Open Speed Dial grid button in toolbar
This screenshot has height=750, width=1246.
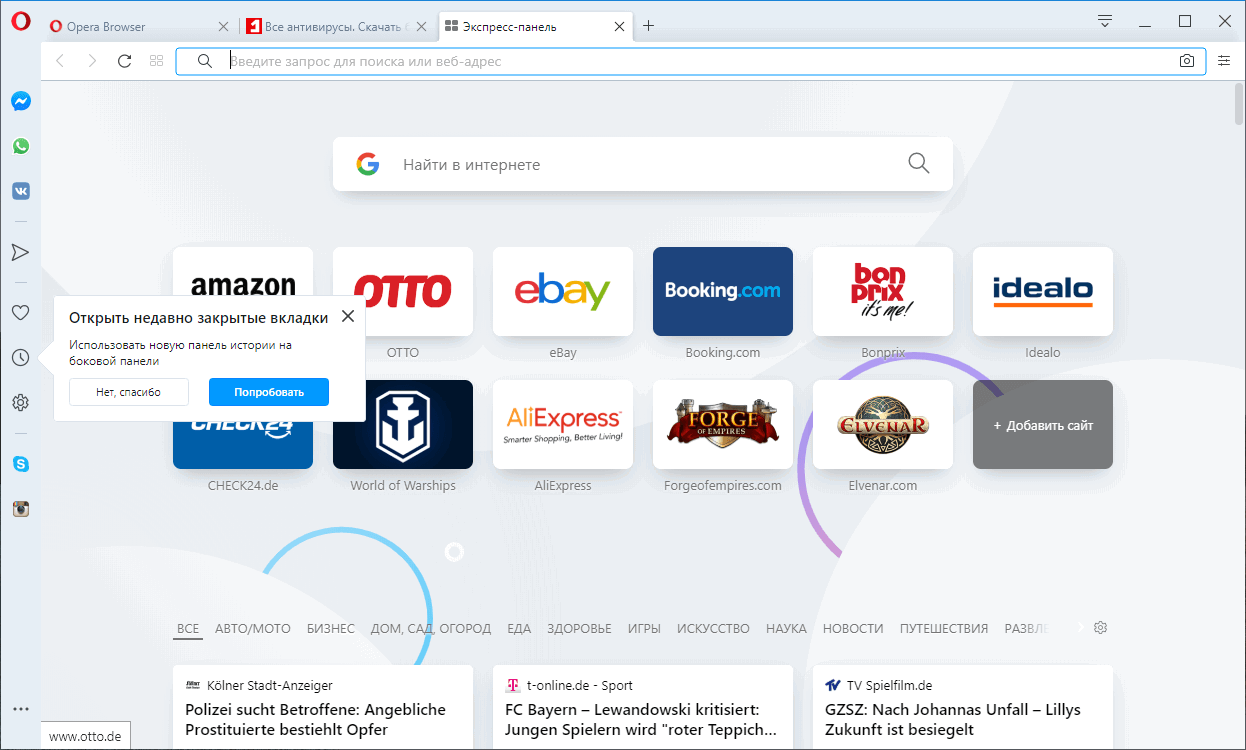(x=156, y=61)
